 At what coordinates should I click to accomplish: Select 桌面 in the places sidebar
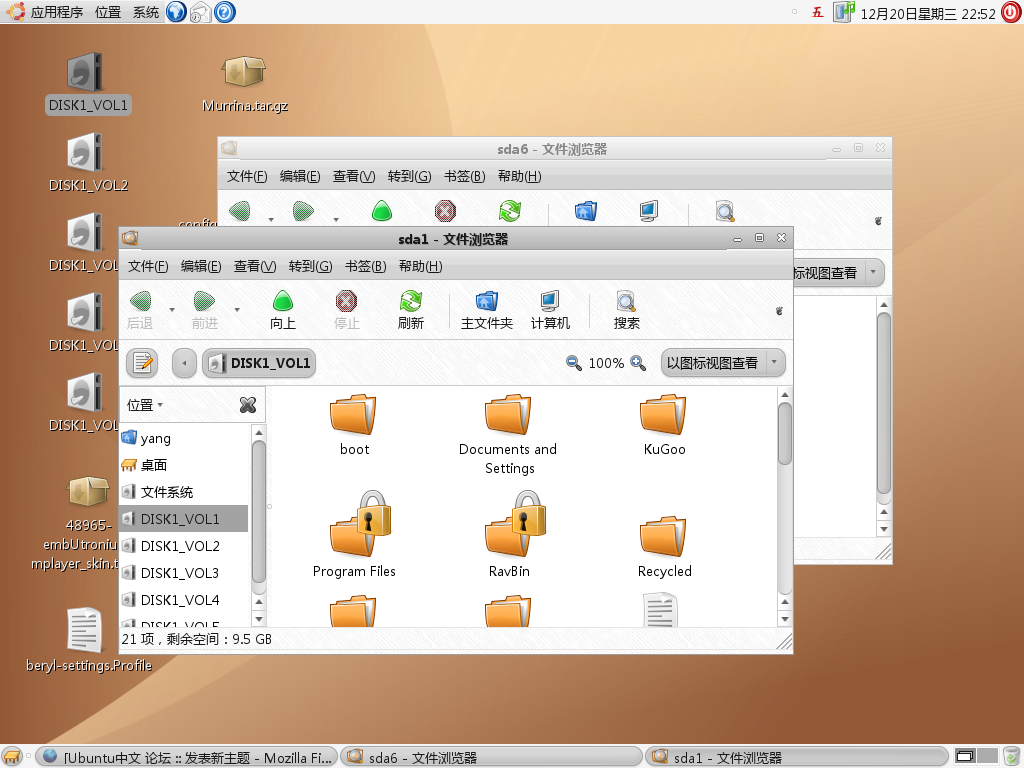[x=184, y=465]
